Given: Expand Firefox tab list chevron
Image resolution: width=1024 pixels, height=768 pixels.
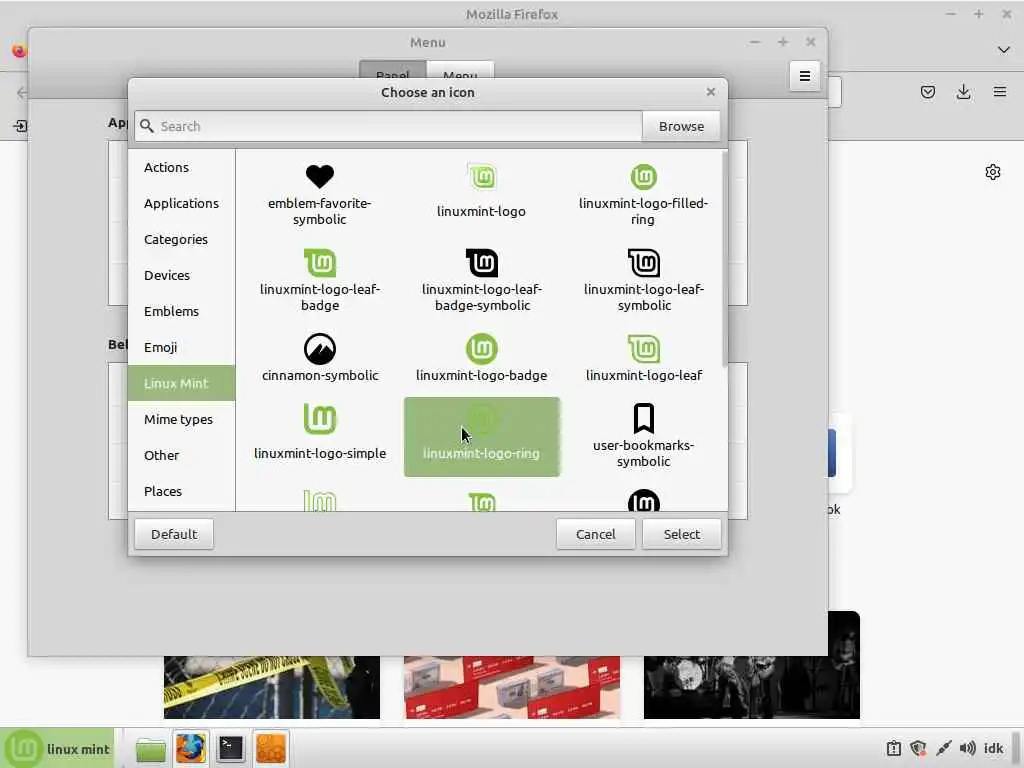Looking at the screenshot, I should (x=1004, y=50).
